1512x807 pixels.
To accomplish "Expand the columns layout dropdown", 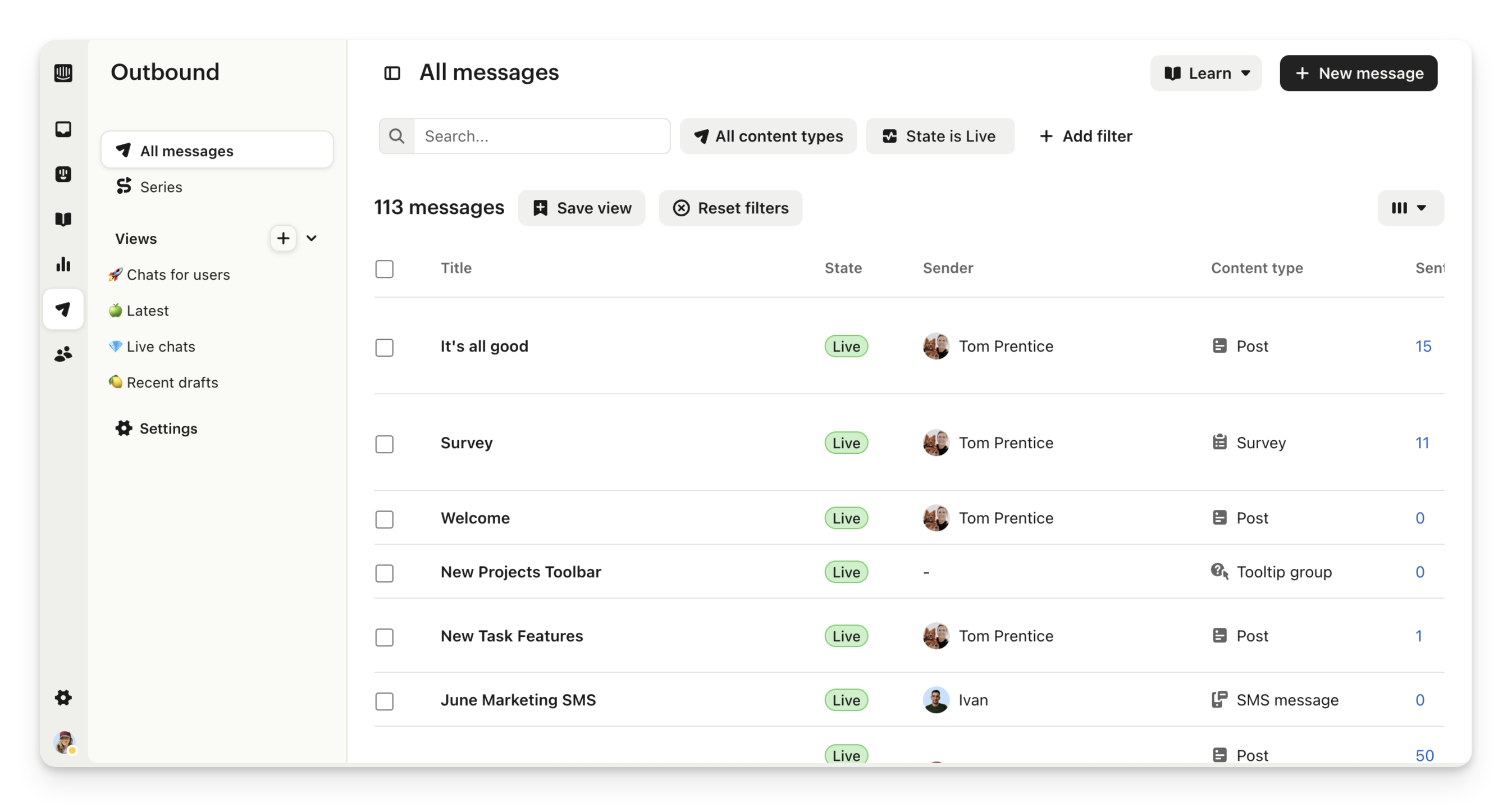I will coord(1410,208).
